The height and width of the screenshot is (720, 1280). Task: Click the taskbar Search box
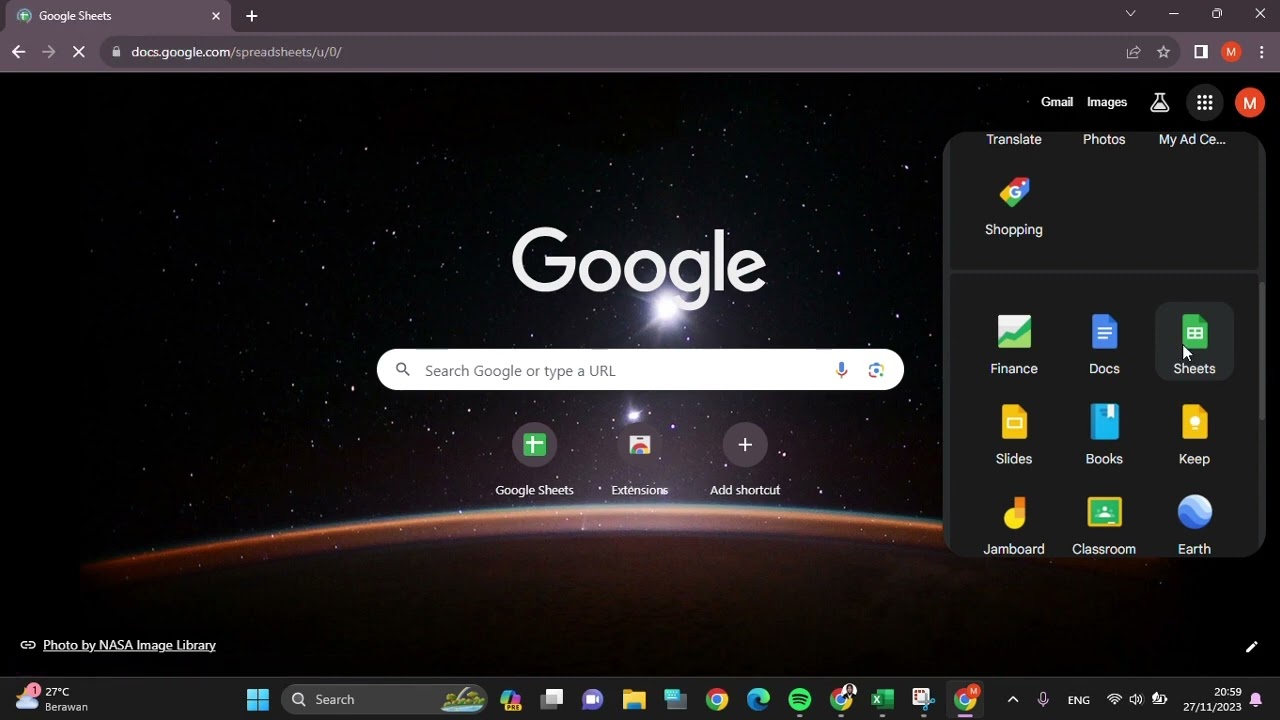pos(385,699)
